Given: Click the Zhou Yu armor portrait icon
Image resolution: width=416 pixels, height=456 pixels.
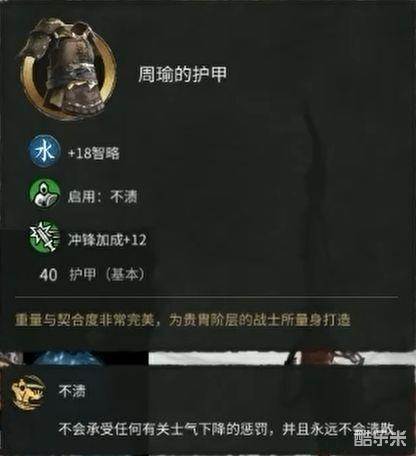Looking at the screenshot, I should (68, 68).
